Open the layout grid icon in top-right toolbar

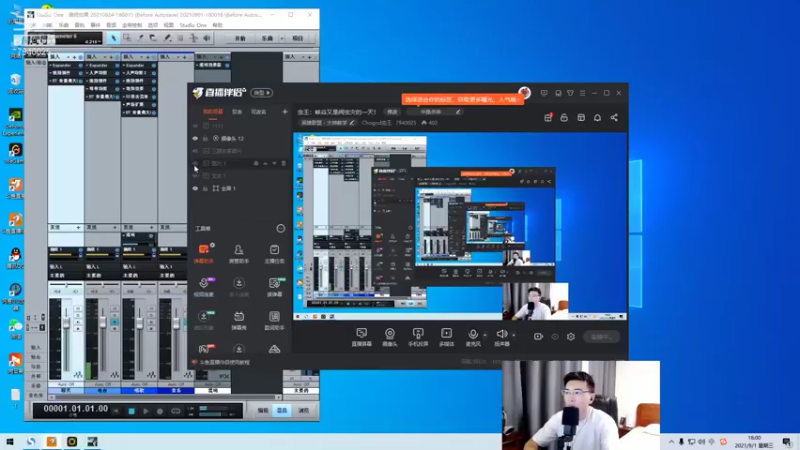(x=581, y=118)
